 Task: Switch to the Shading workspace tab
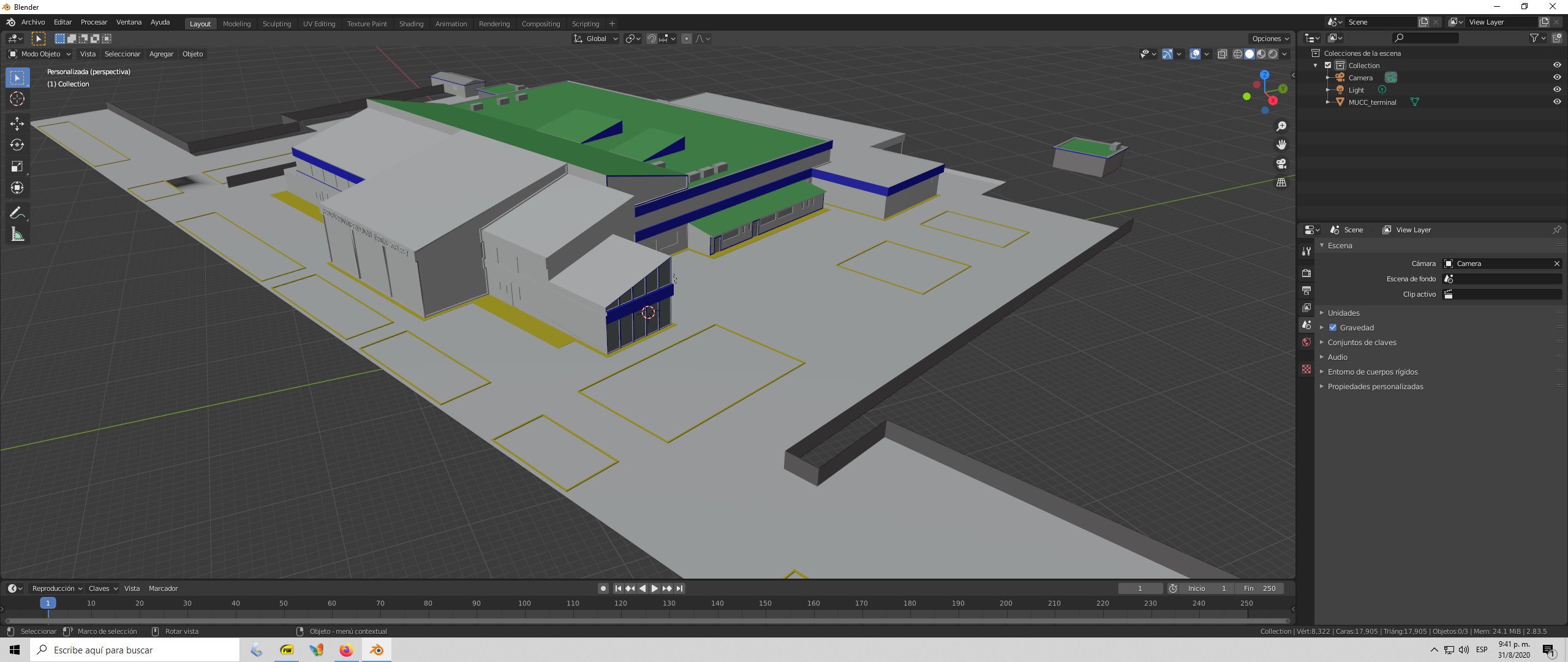click(x=411, y=24)
